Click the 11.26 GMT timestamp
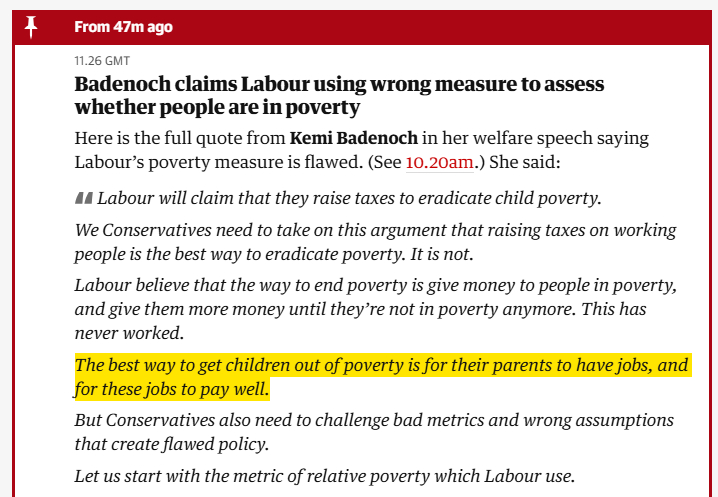 tap(102, 60)
